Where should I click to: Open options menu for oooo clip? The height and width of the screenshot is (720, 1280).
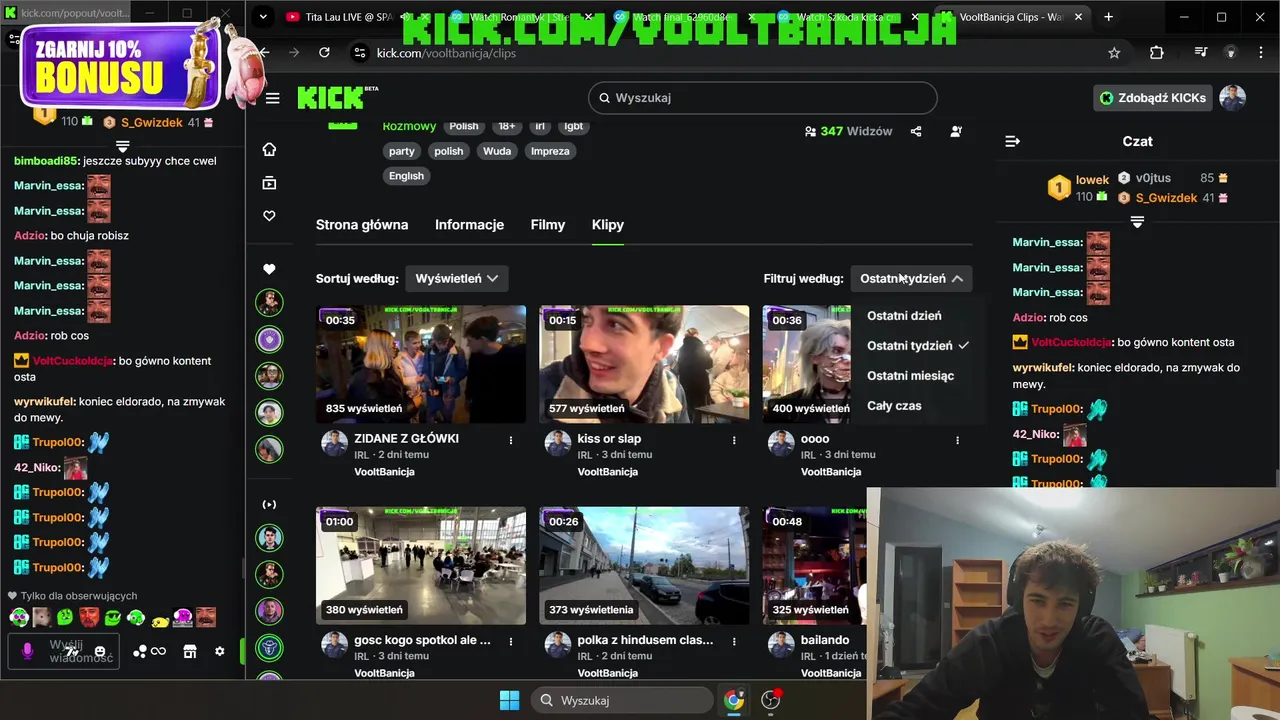[x=957, y=440]
